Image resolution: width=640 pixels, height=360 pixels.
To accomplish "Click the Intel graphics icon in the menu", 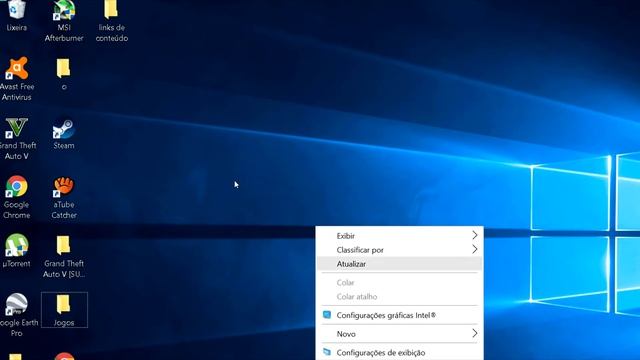I will (x=327, y=315).
